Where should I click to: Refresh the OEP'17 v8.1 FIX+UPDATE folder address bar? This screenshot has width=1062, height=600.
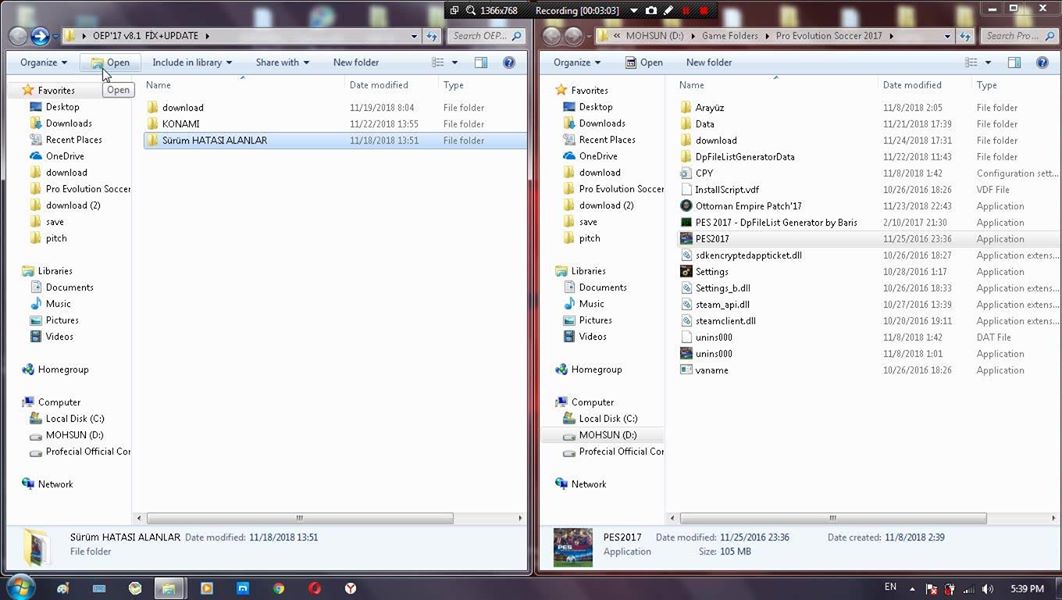pyautogui.click(x=431, y=36)
